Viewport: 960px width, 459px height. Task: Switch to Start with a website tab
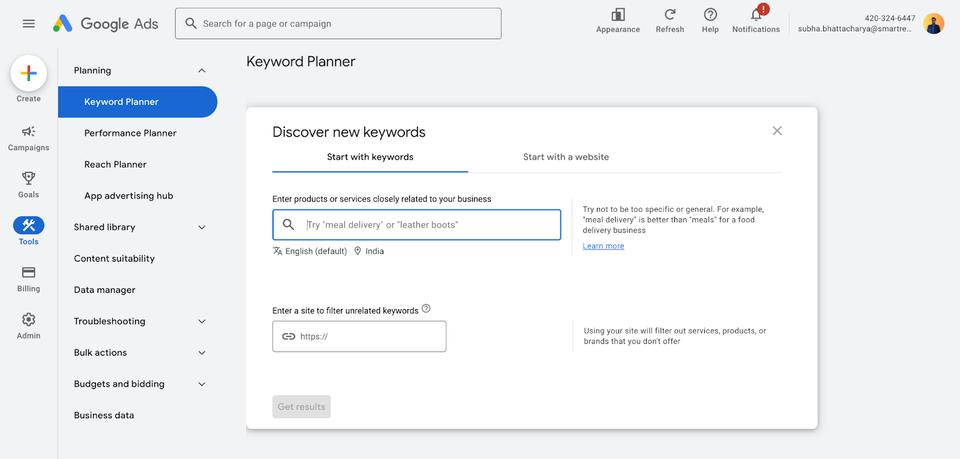[566, 157]
